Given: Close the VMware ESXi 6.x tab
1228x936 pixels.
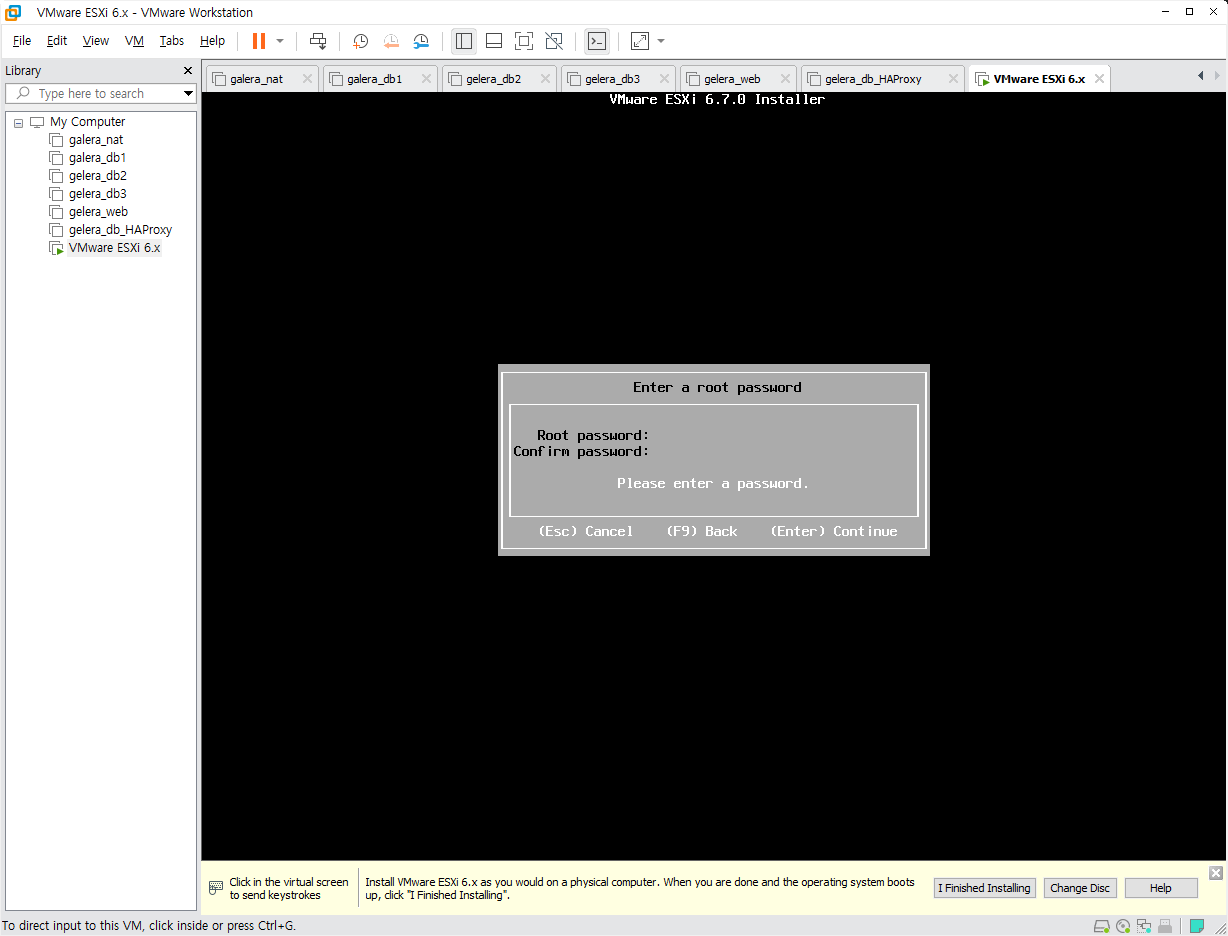Looking at the screenshot, I should tap(1098, 79).
